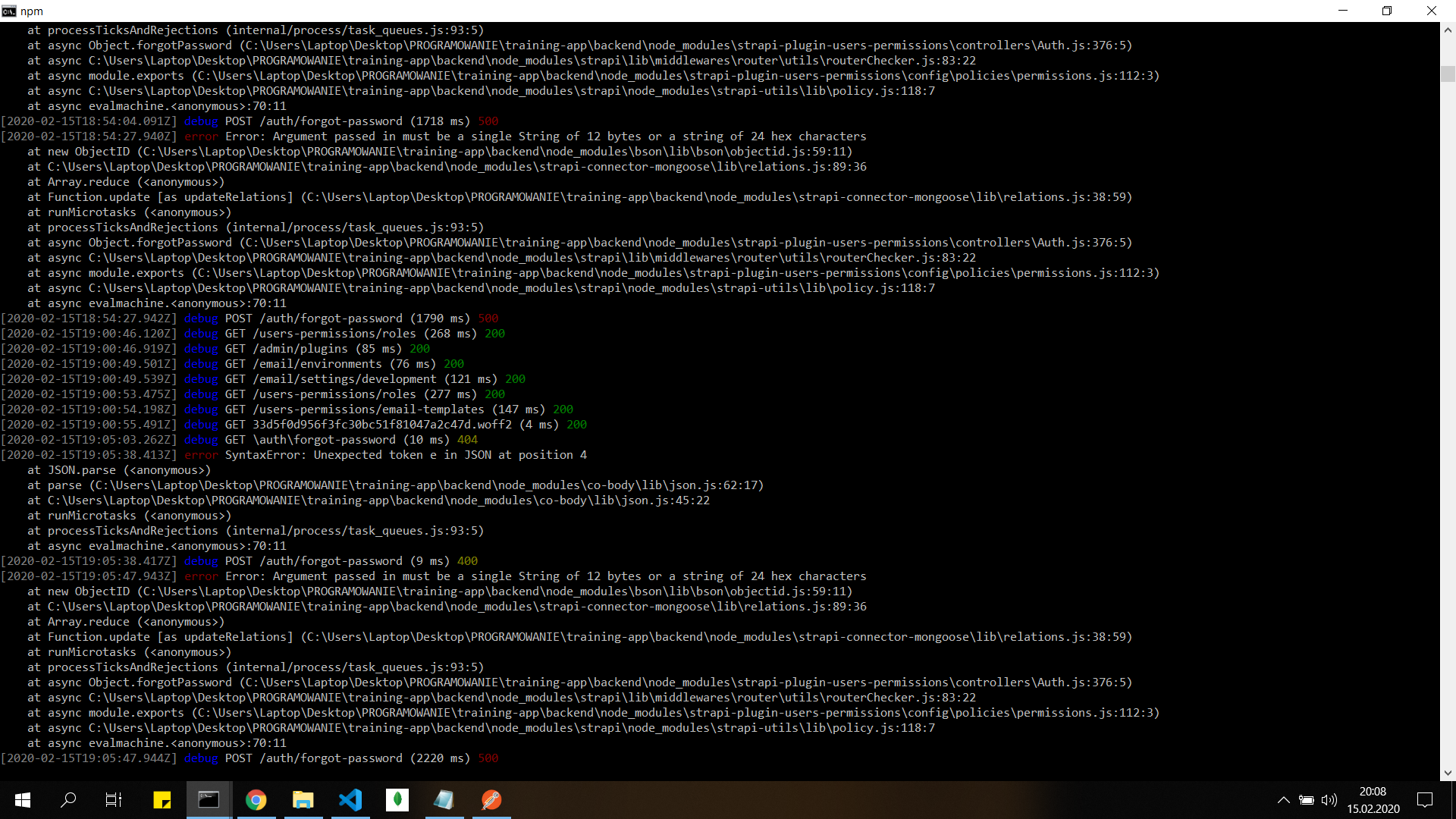The height and width of the screenshot is (819, 1456).
Task: Open the Action Center notifications
Action: (x=1425, y=800)
